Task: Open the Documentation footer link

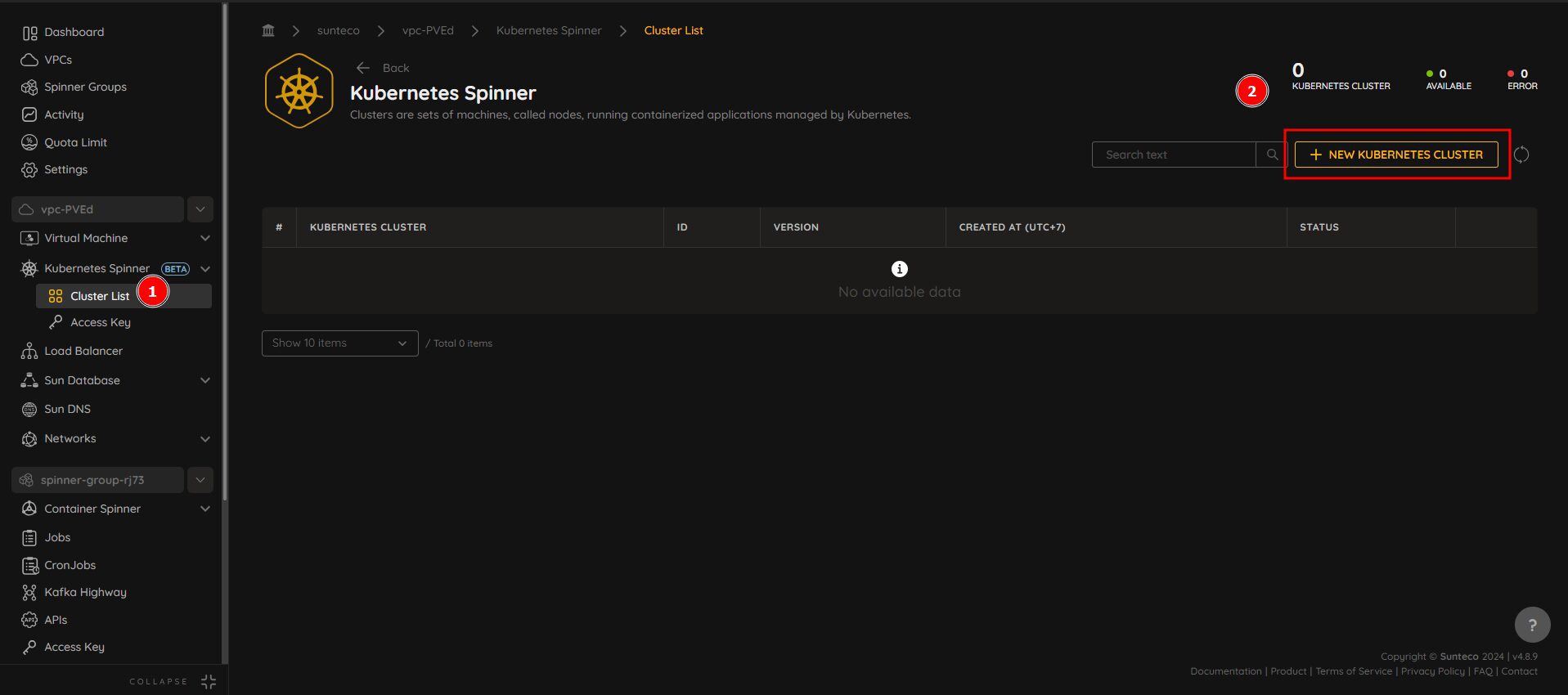Action: pos(1225,671)
